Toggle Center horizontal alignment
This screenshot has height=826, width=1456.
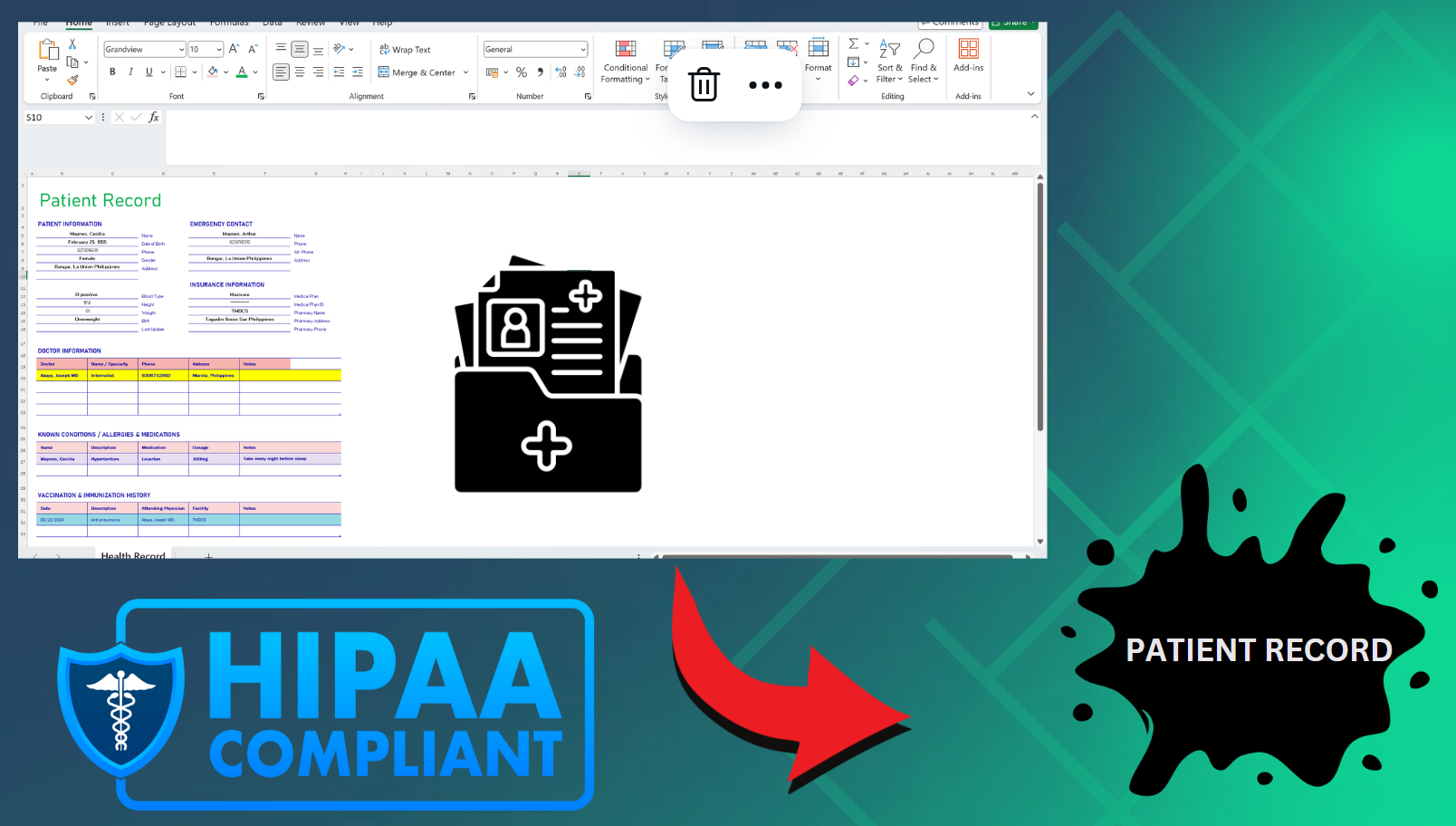coord(300,72)
